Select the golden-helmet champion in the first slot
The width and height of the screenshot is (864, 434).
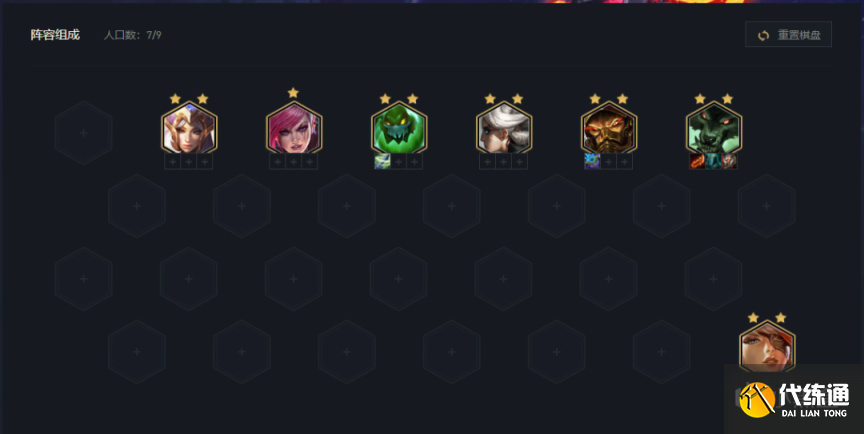(x=189, y=130)
